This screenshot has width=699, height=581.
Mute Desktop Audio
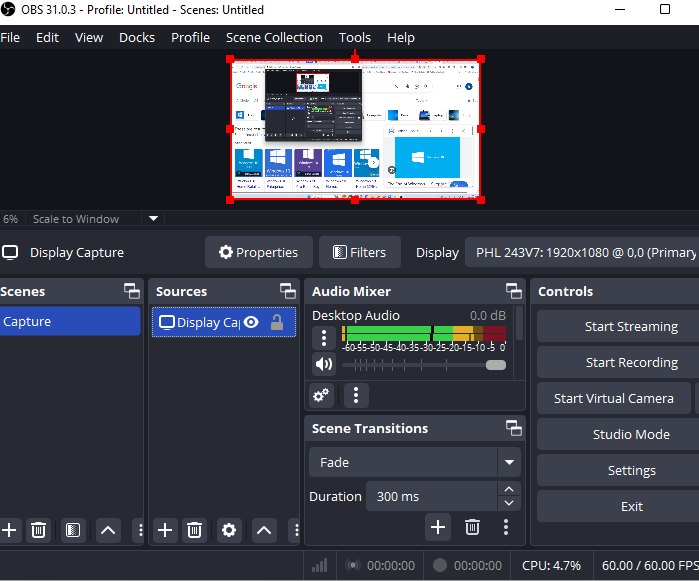coord(324,364)
